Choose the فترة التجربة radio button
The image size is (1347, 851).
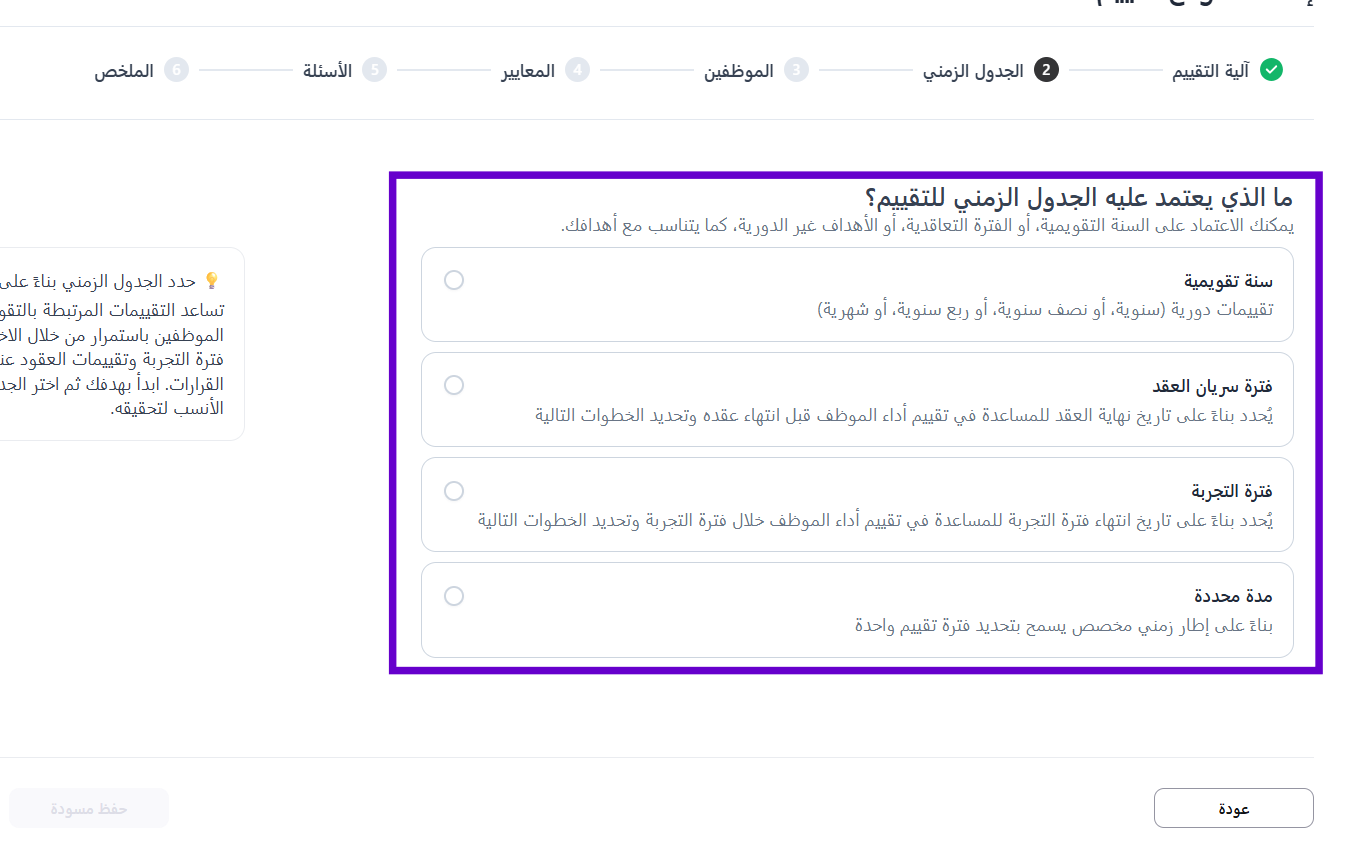(x=454, y=491)
